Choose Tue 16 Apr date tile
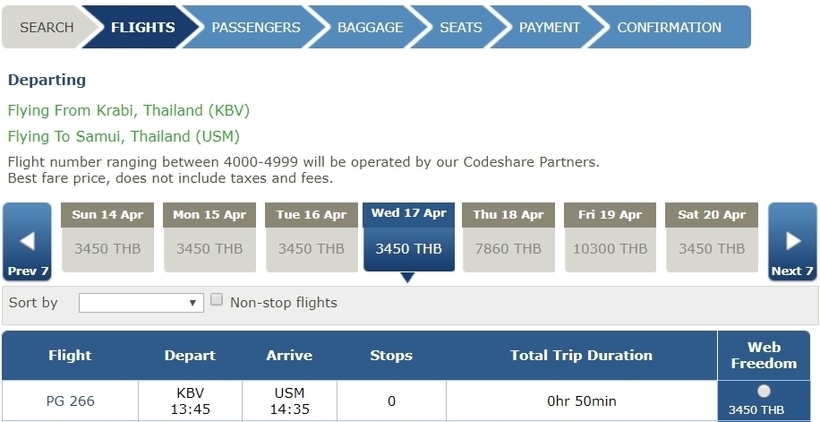820x422 pixels. click(x=311, y=237)
